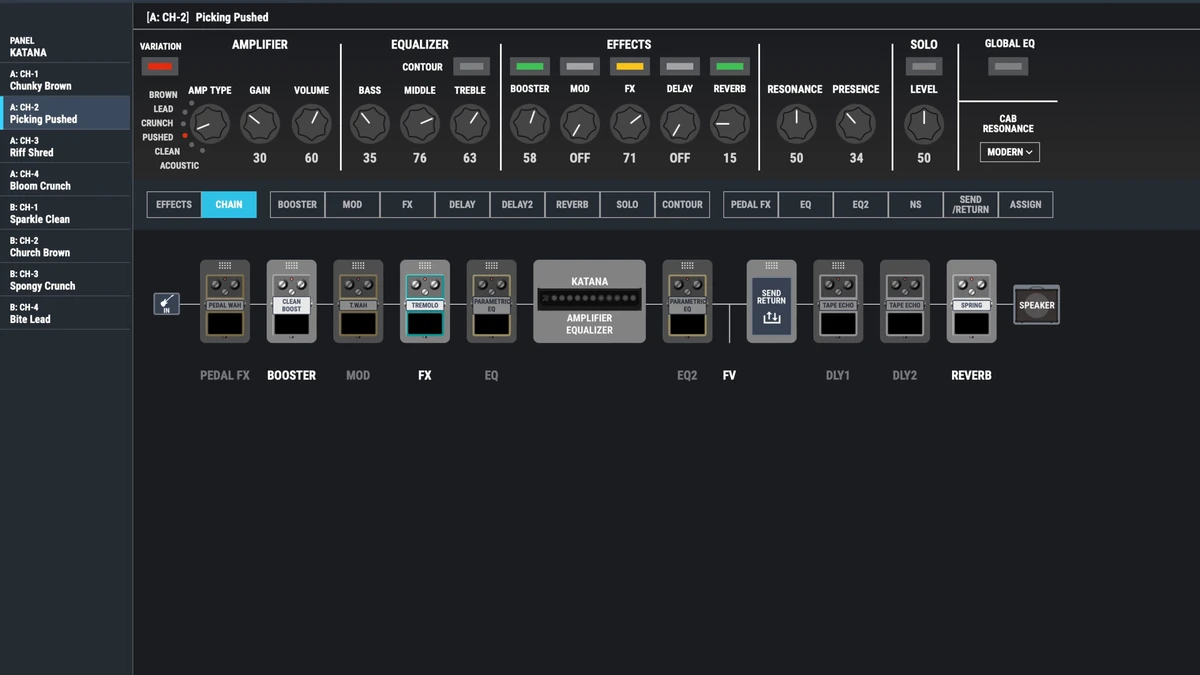Click the Katana Amplifier Equalizer block
This screenshot has width=1200, height=675.
pos(590,301)
